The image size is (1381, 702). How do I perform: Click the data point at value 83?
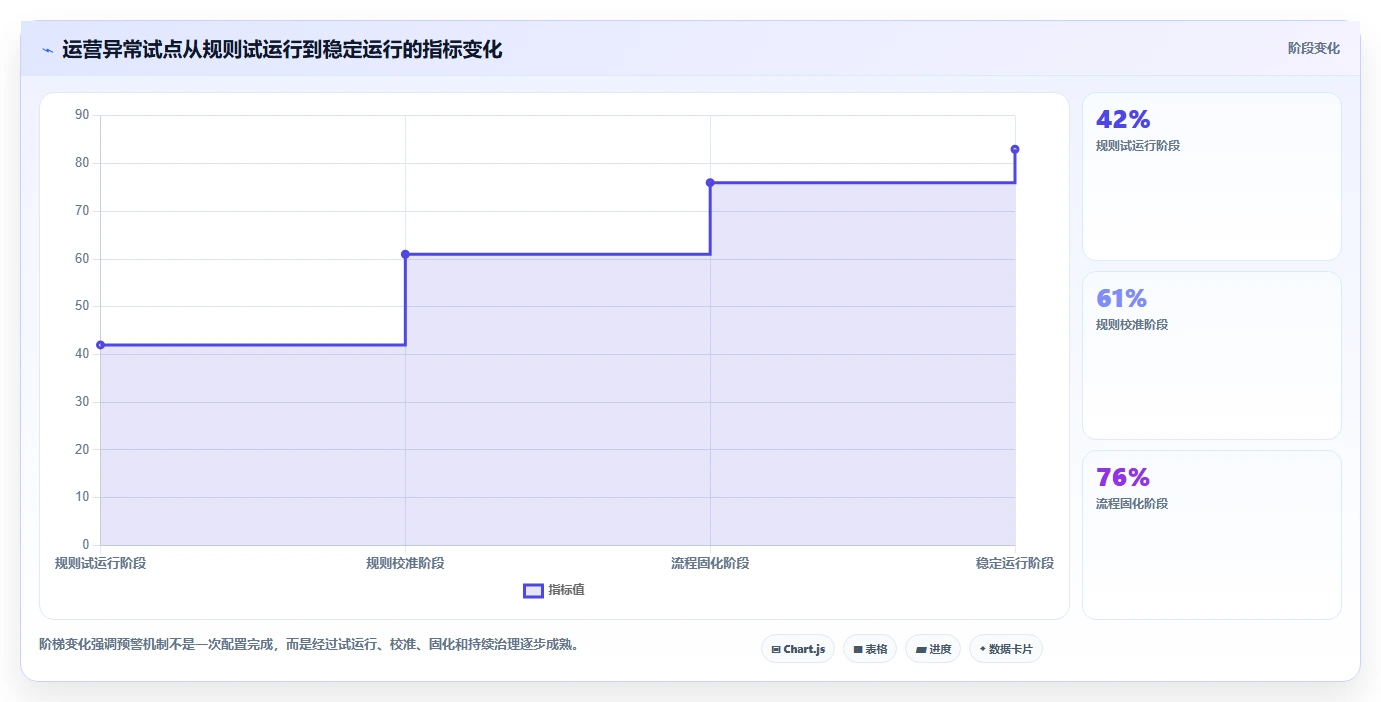pyautogui.click(x=1015, y=149)
